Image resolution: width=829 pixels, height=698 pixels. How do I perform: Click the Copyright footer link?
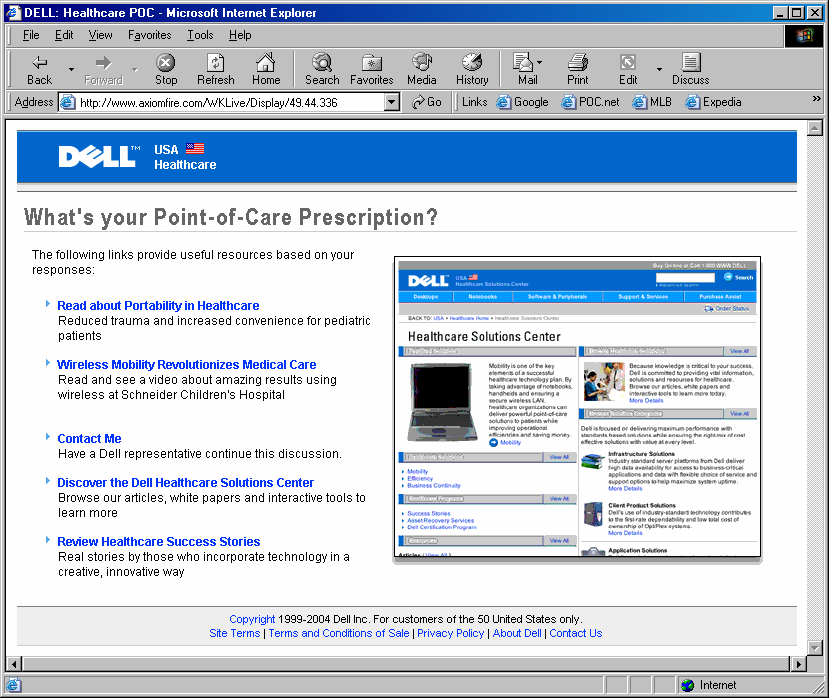[252, 619]
